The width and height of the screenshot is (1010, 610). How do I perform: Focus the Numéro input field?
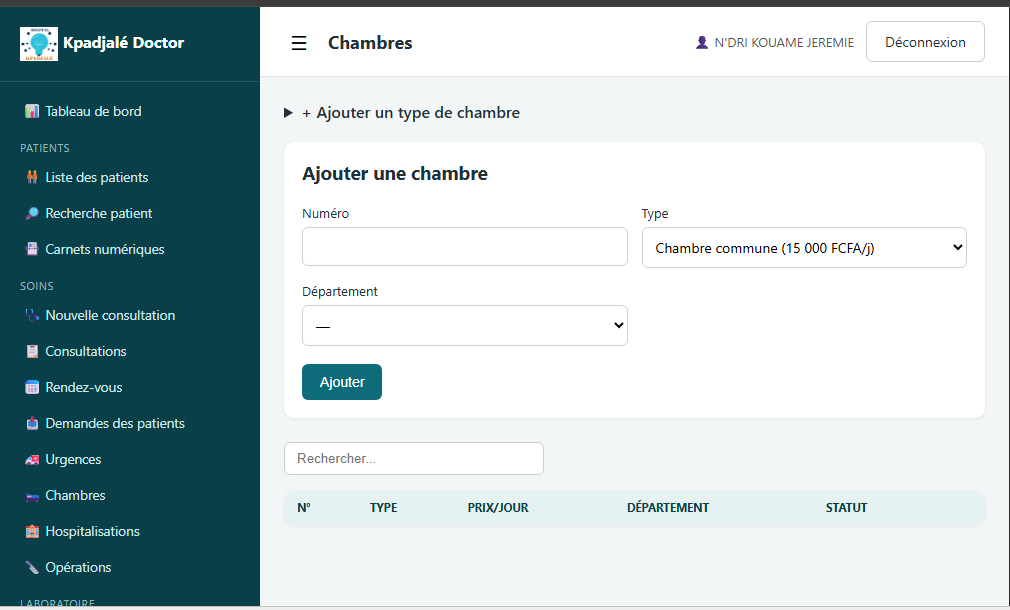pyautogui.click(x=464, y=246)
